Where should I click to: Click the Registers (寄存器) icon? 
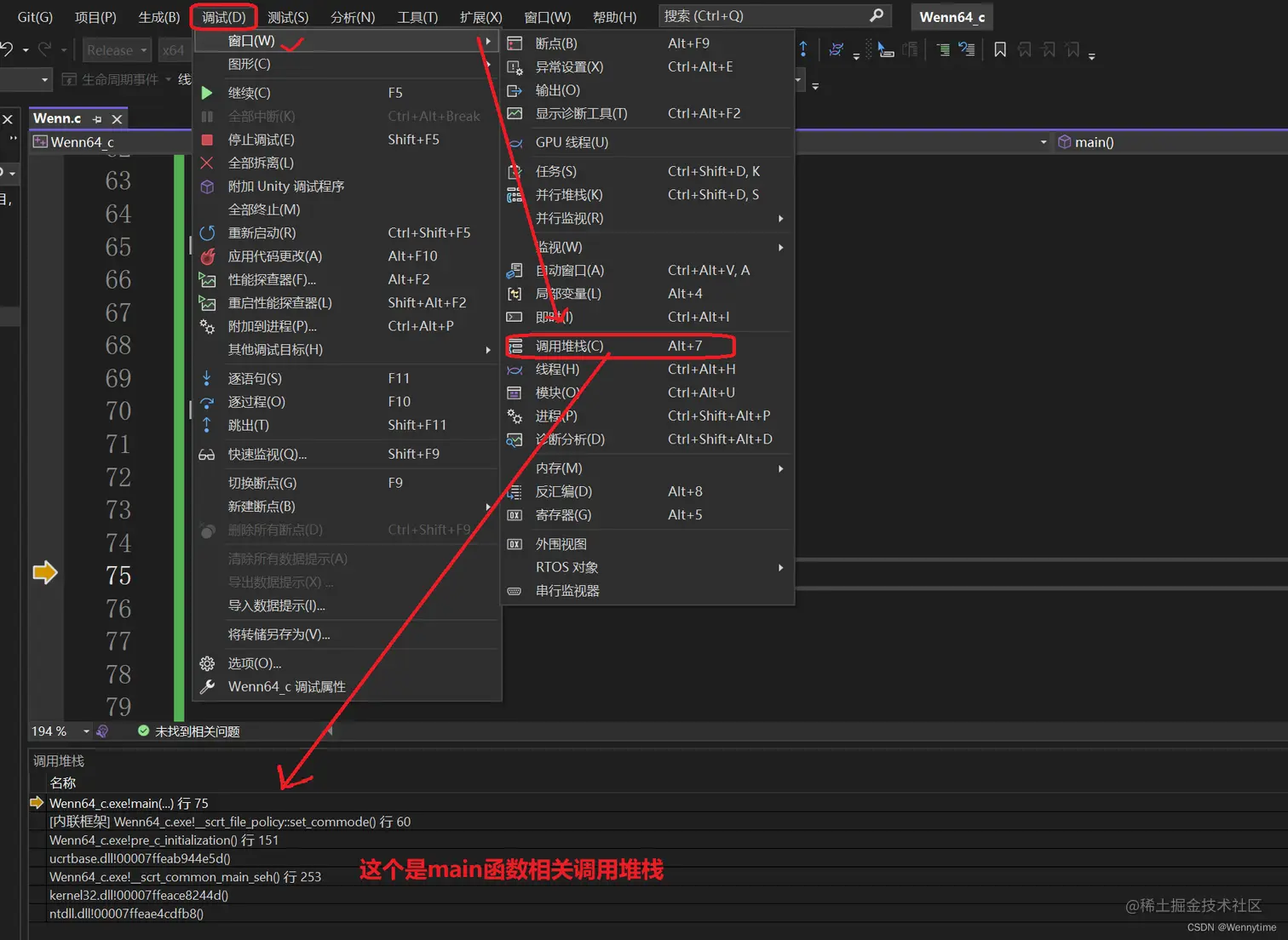[515, 515]
